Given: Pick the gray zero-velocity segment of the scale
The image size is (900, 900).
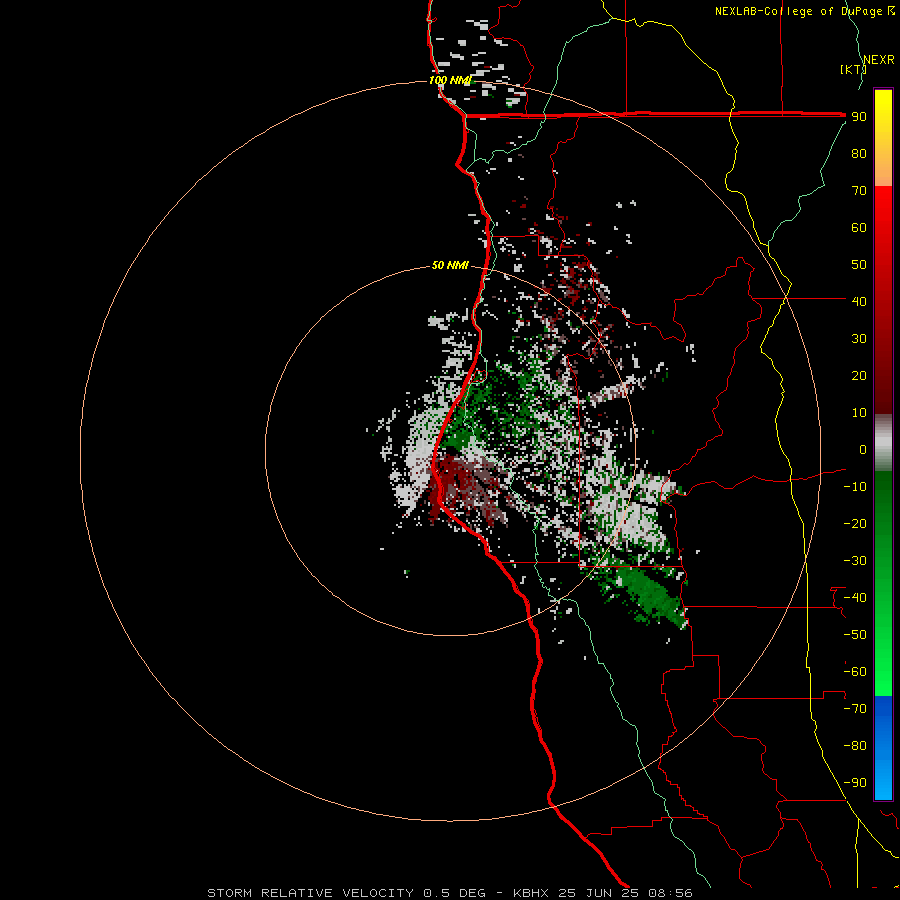Looking at the screenshot, I should (883, 443).
